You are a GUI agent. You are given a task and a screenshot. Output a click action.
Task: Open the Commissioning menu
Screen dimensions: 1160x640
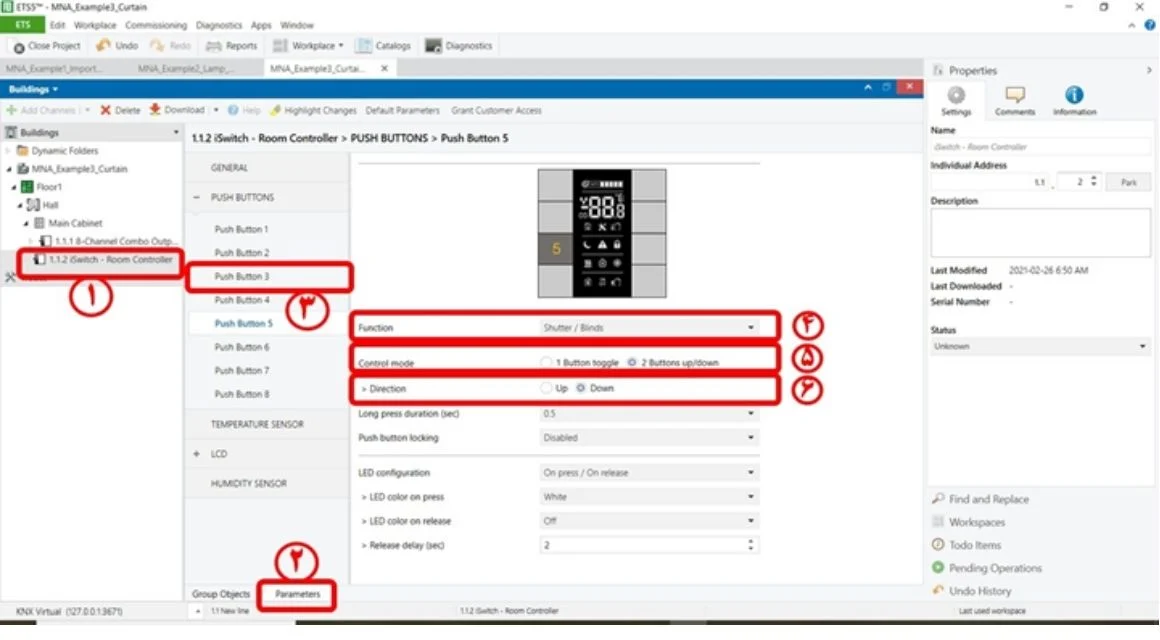click(155, 25)
